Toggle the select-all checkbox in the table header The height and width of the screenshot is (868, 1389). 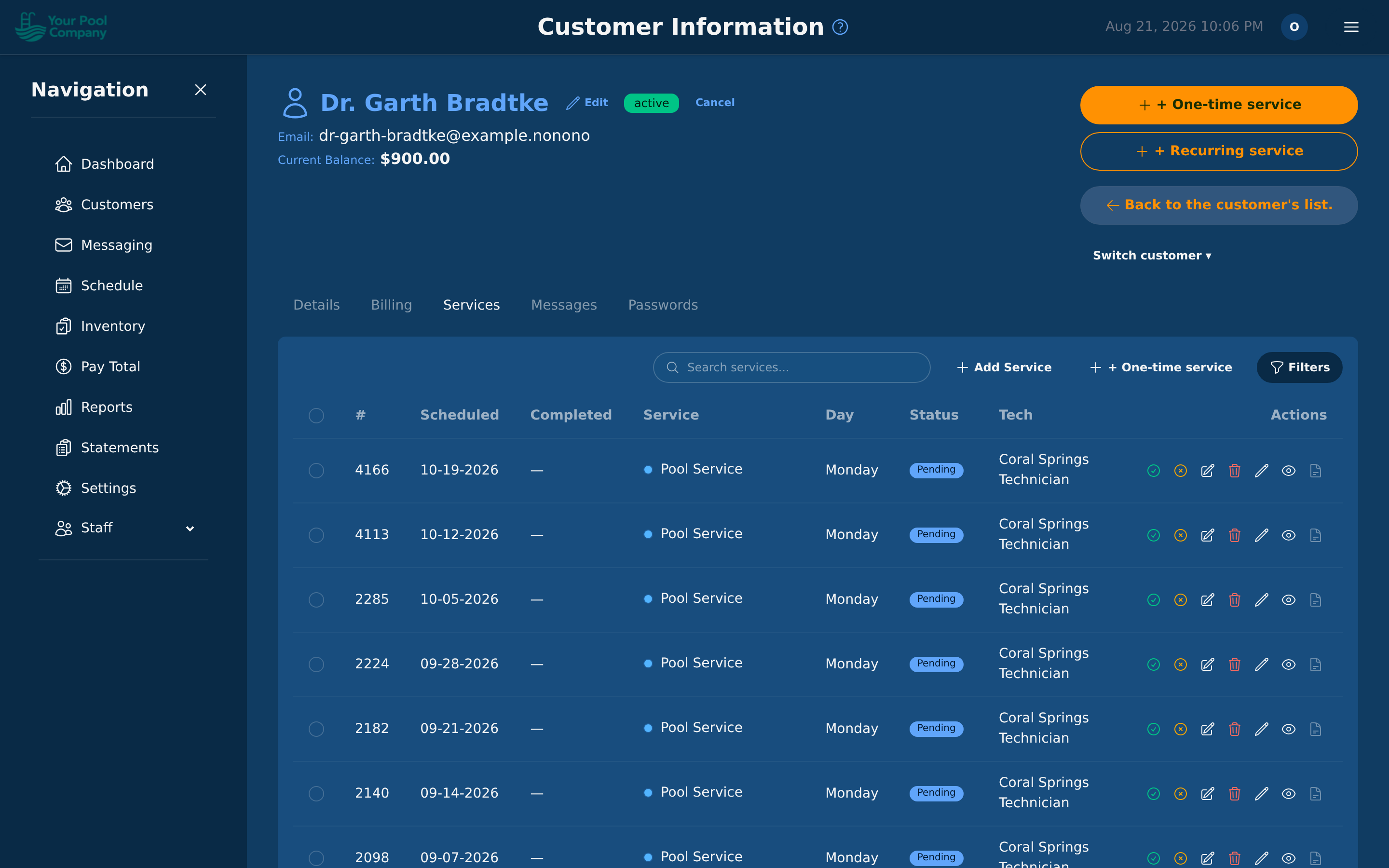click(x=316, y=416)
